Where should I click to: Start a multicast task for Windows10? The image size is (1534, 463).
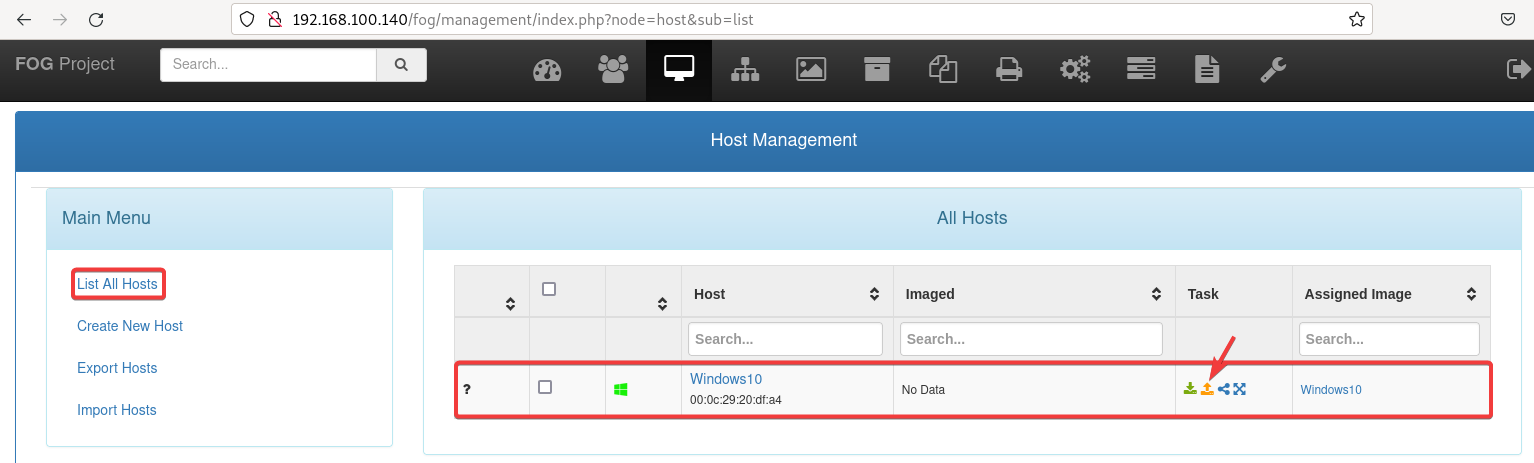tap(1224, 389)
